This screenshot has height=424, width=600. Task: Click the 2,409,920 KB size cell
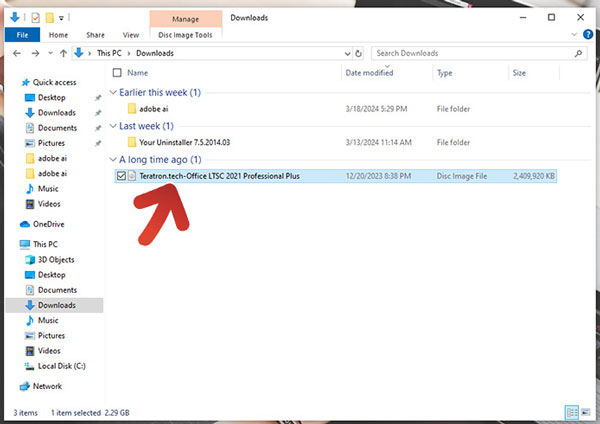533,176
